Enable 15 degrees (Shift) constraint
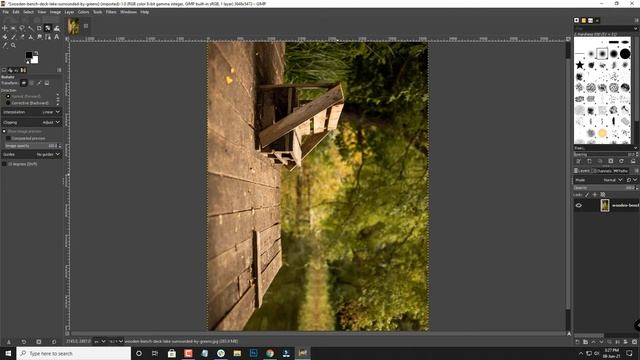 pos(20,164)
